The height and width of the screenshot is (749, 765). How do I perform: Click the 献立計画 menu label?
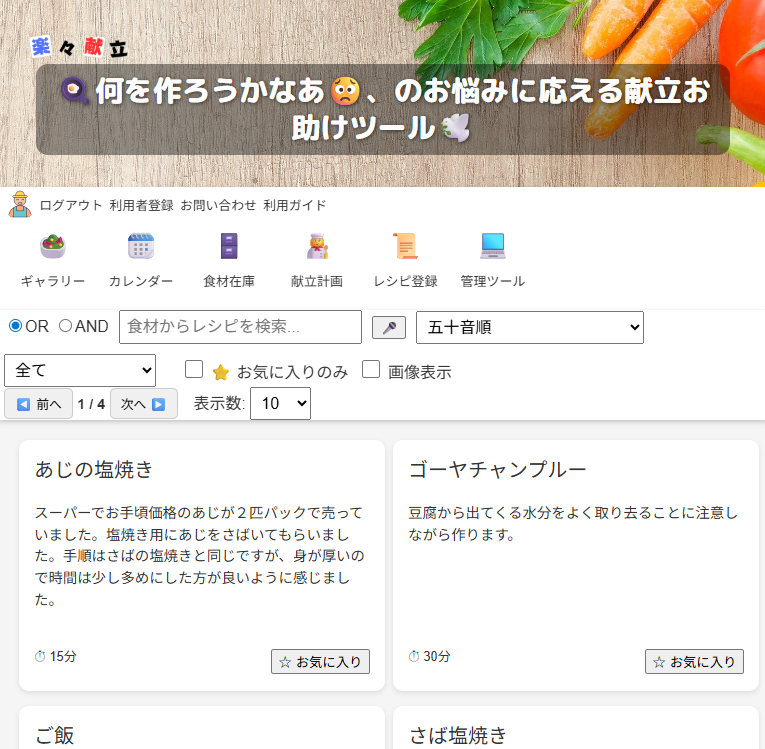pos(317,281)
